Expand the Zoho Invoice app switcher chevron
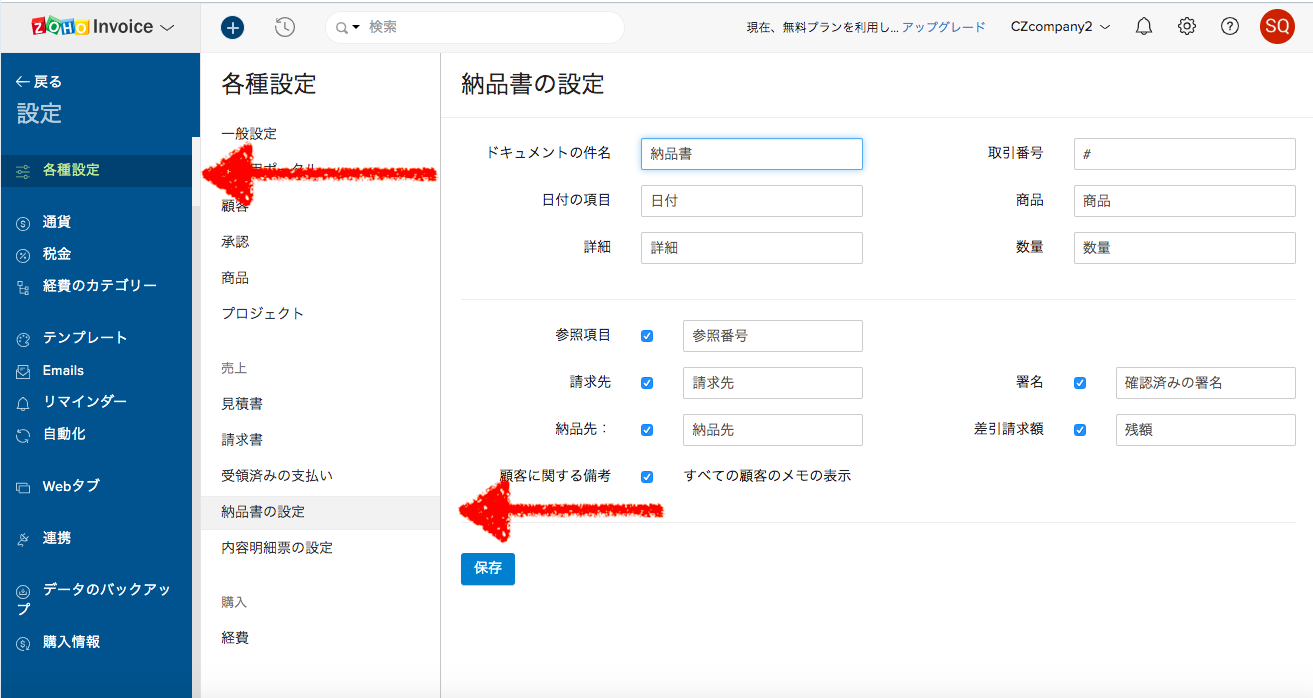1313x698 pixels. tap(167, 28)
